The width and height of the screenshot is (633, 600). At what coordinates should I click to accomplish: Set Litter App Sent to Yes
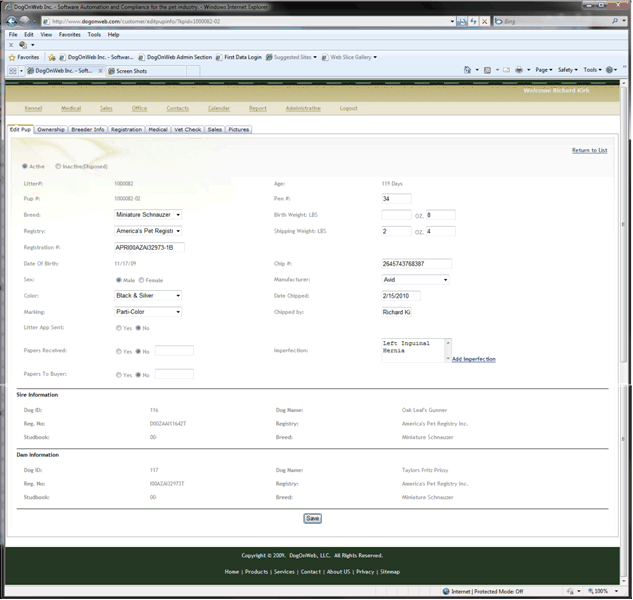point(119,327)
